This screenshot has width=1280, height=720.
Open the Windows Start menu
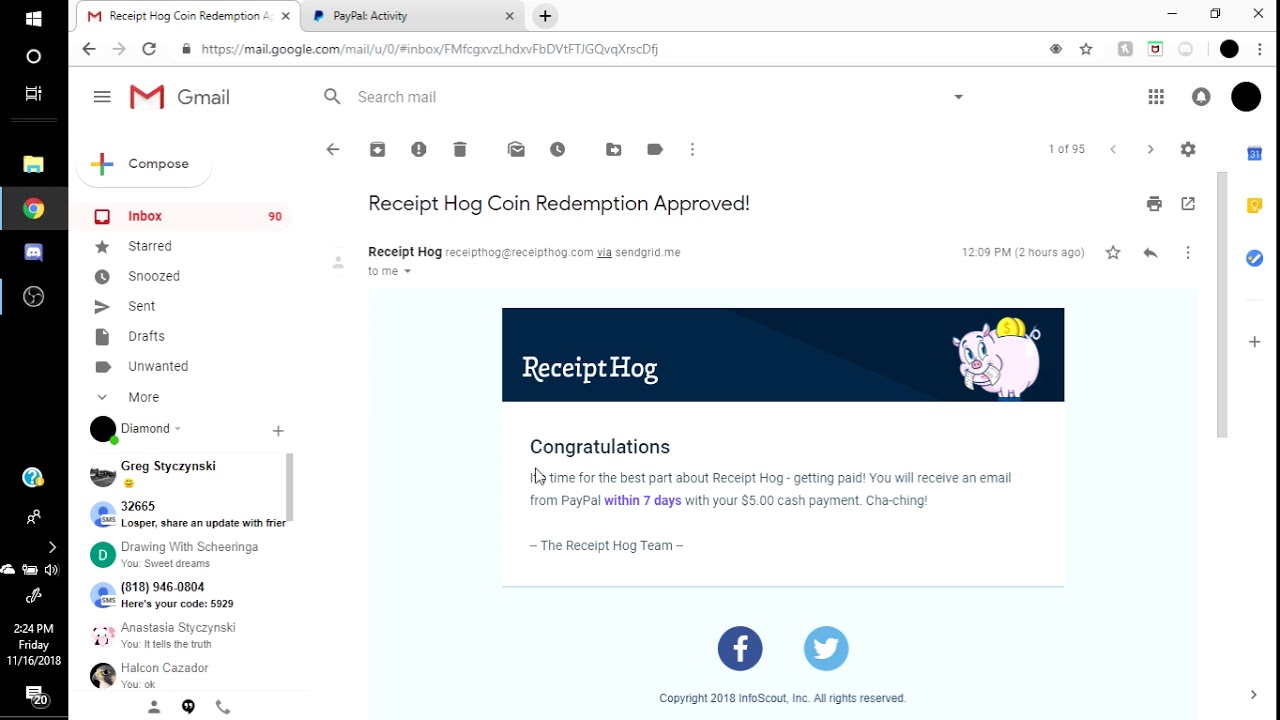click(x=33, y=19)
